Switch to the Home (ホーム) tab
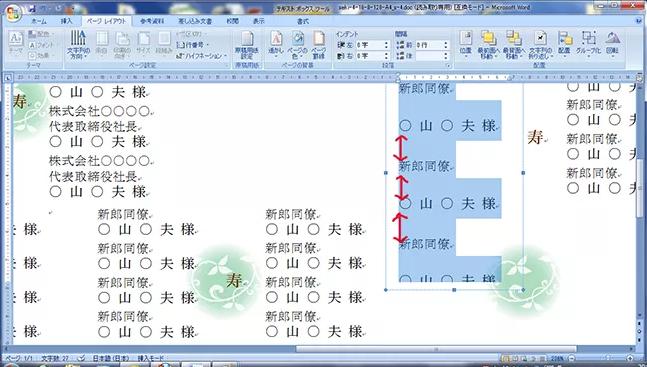The height and width of the screenshot is (367, 647). point(39,21)
